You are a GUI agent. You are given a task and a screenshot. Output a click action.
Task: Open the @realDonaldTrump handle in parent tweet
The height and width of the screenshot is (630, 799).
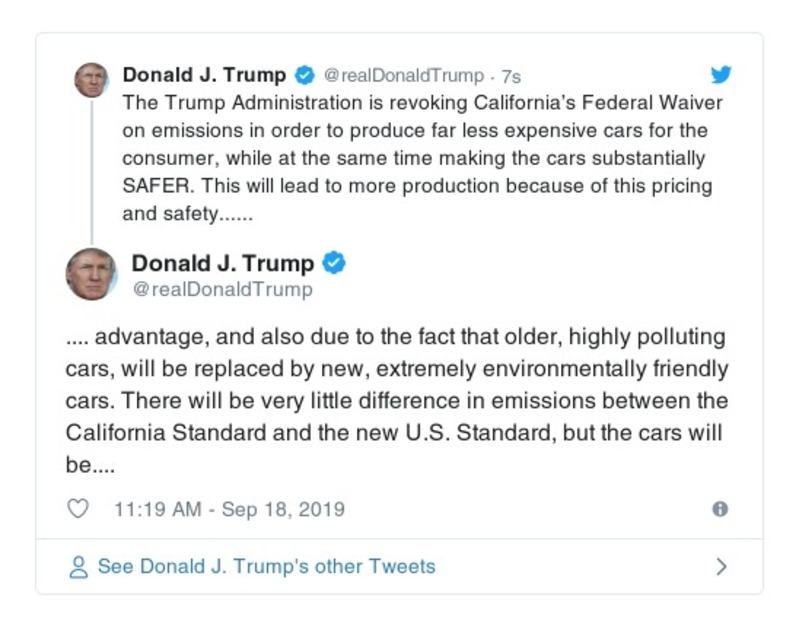403,76
